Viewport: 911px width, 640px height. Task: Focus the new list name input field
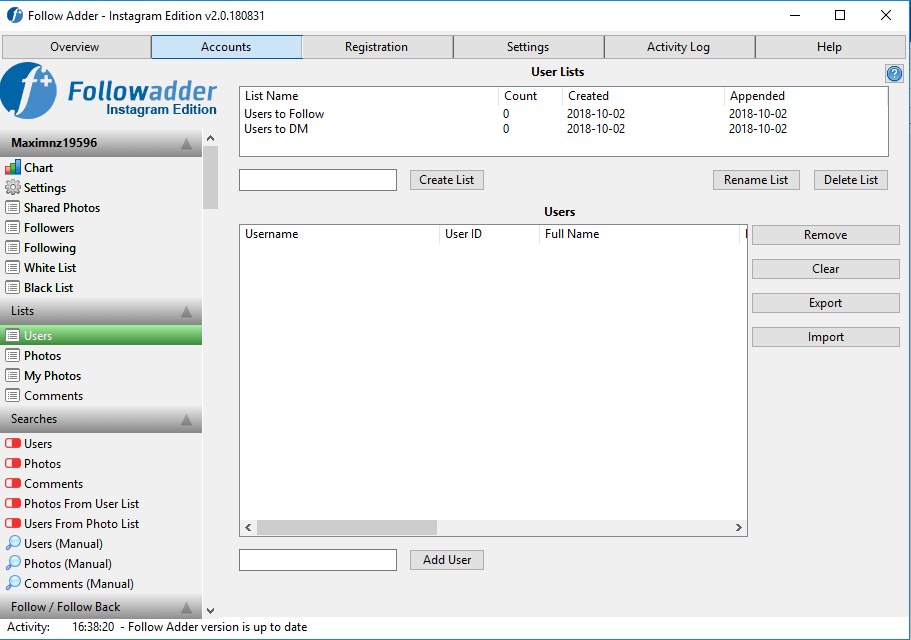point(318,180)
